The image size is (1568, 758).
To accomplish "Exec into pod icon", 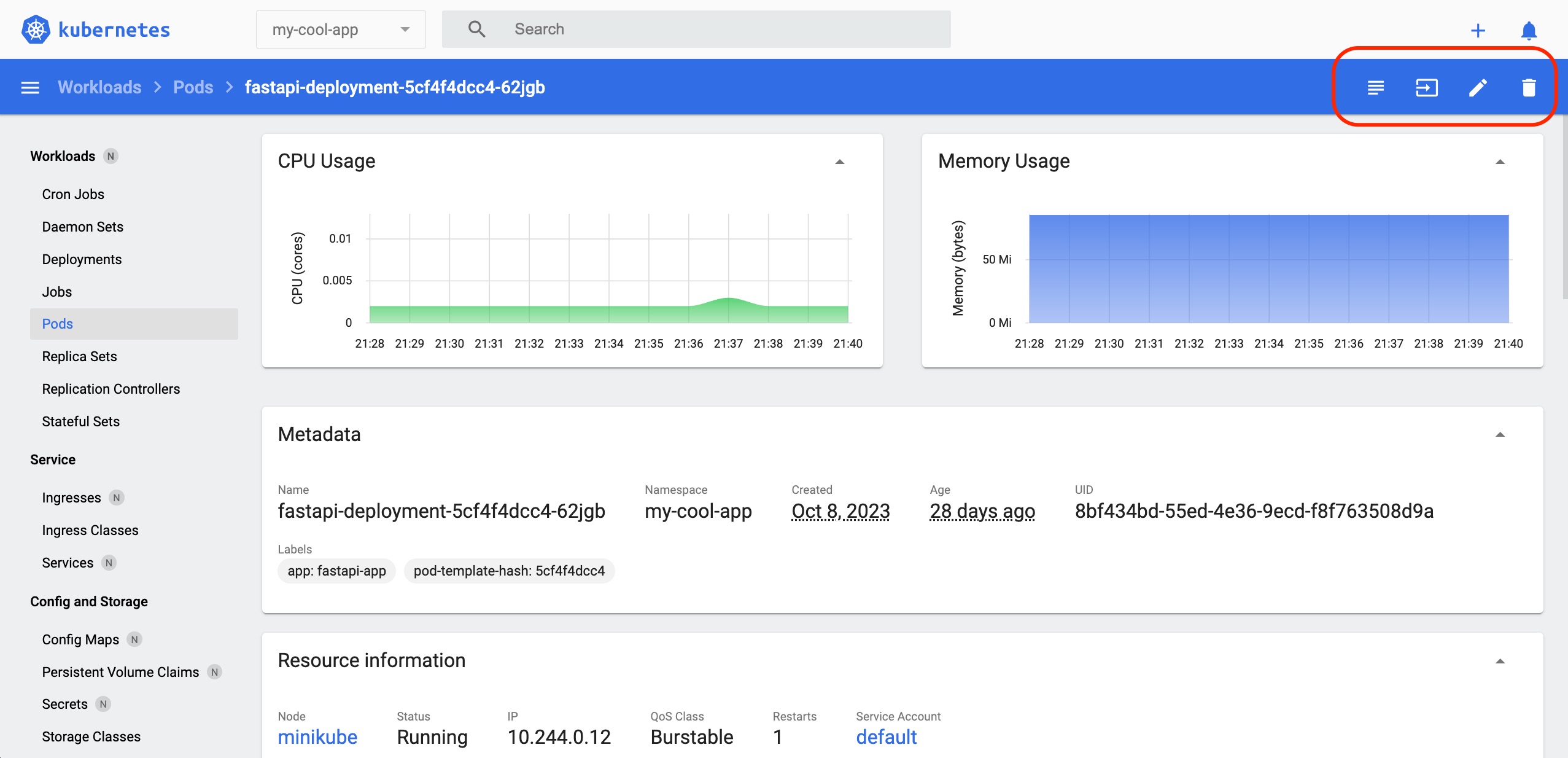I will tap(1427, 87).
